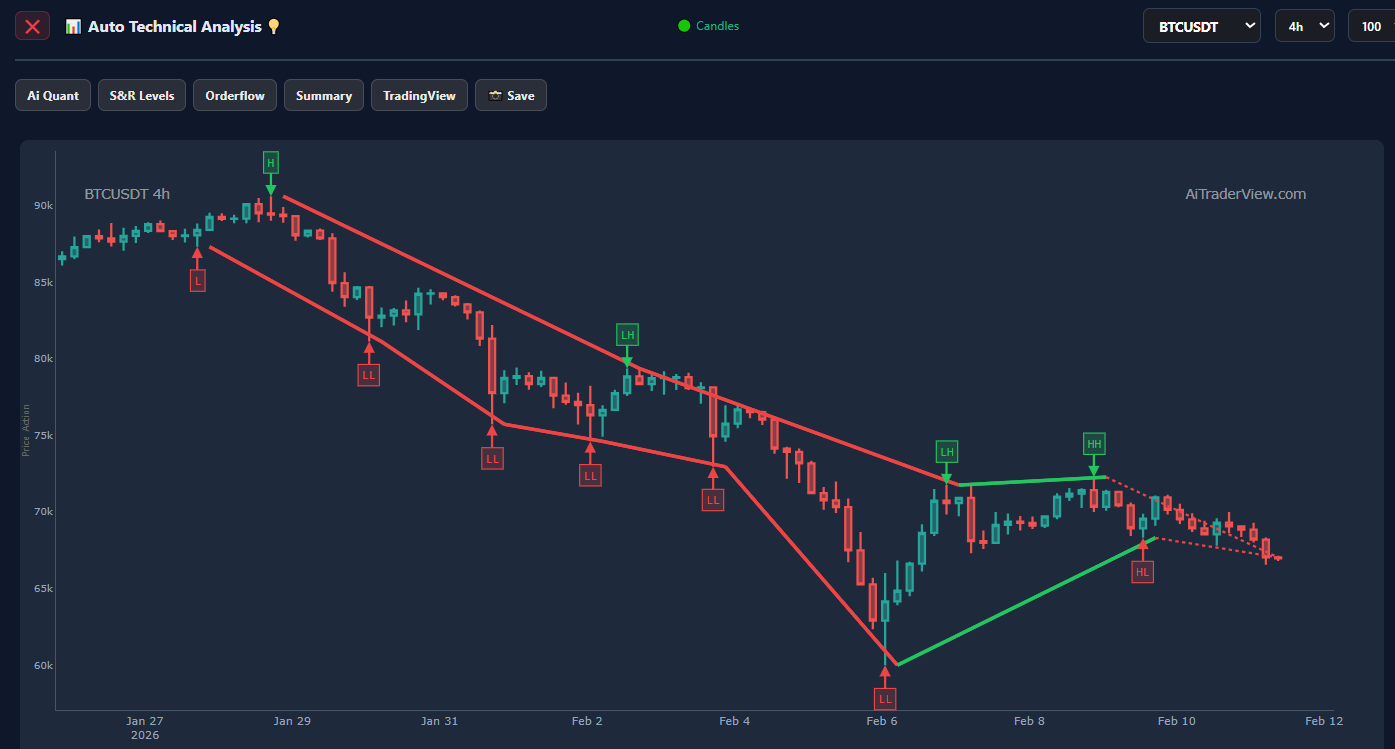
Task: Open the Summary section
Action: pyautogui.click(x=324, y=96)
